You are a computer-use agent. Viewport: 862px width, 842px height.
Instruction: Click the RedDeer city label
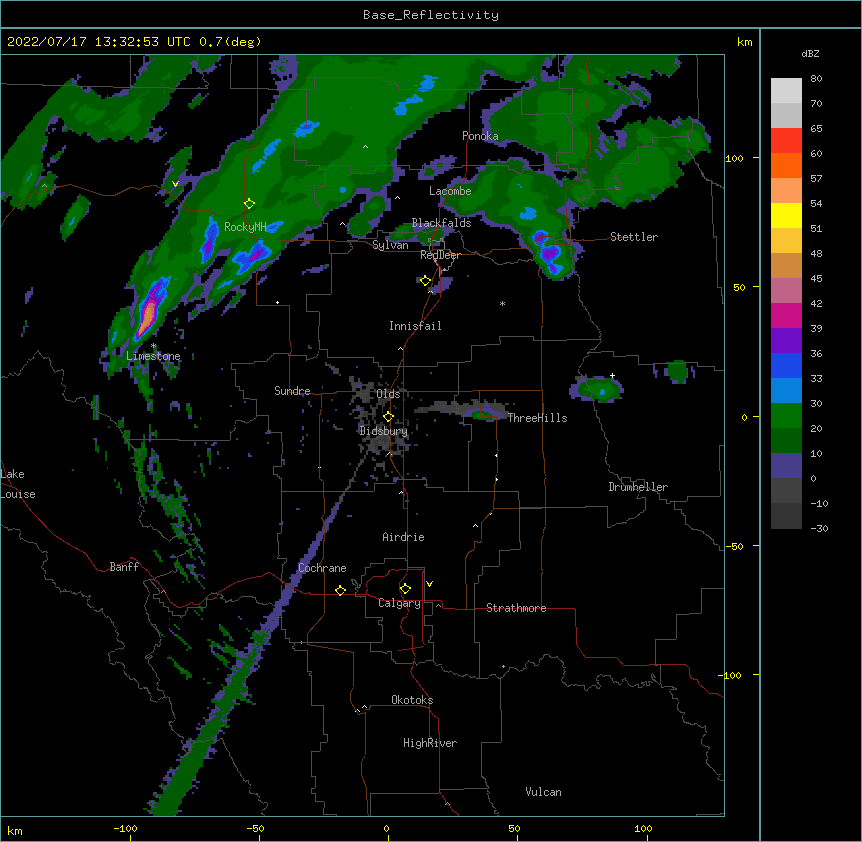tap(440, 255)
